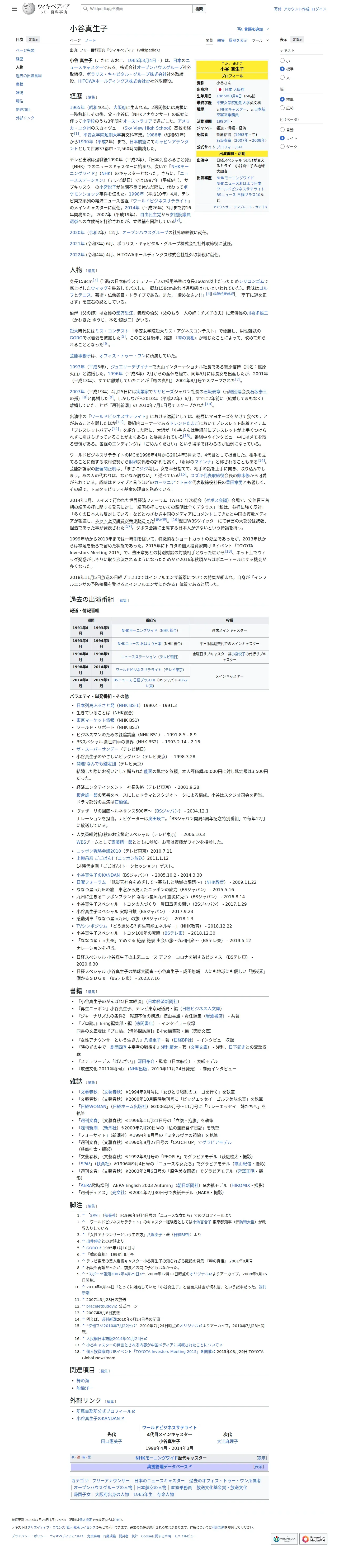339x1568 pixels.
Task: Jump to 脚注 in contents sidebar
Action: pyautogui.click(x=20, y=101)
